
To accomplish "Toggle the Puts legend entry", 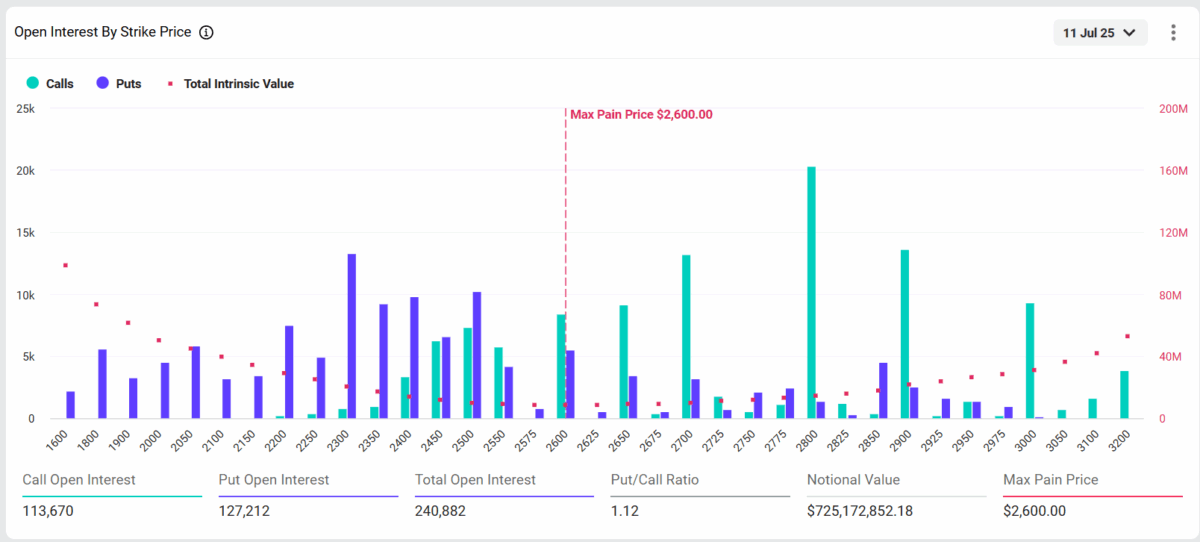I will [x=127, y=84].
